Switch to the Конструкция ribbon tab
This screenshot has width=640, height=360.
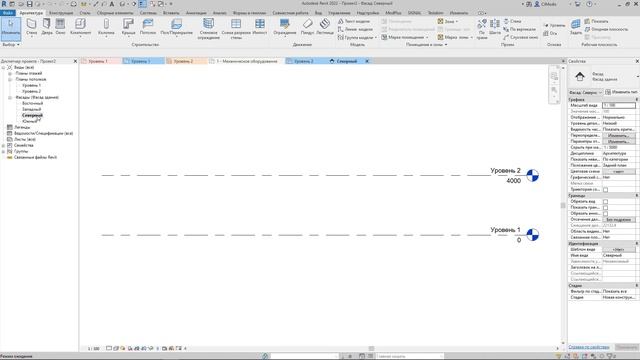point(61,13)
